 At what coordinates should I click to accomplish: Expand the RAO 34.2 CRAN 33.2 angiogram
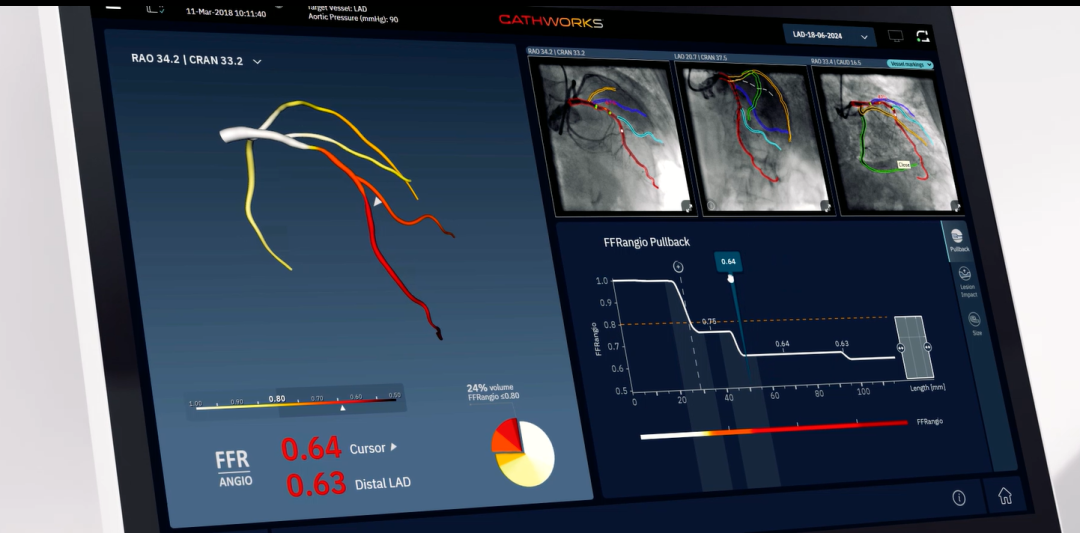coord(687,205)
